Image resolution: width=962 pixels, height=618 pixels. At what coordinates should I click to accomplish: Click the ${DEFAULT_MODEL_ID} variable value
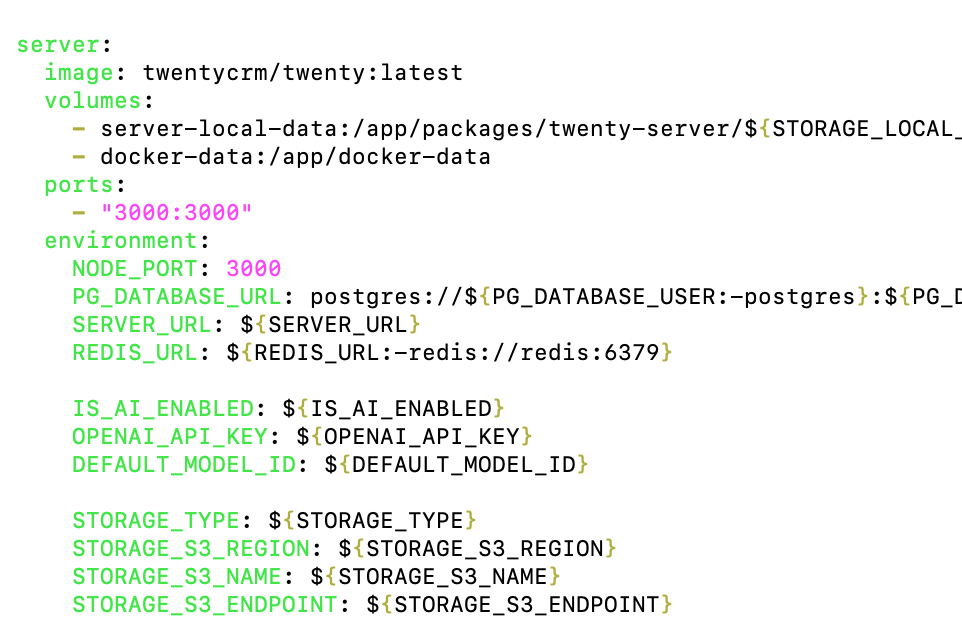click(x=456, y=465)
